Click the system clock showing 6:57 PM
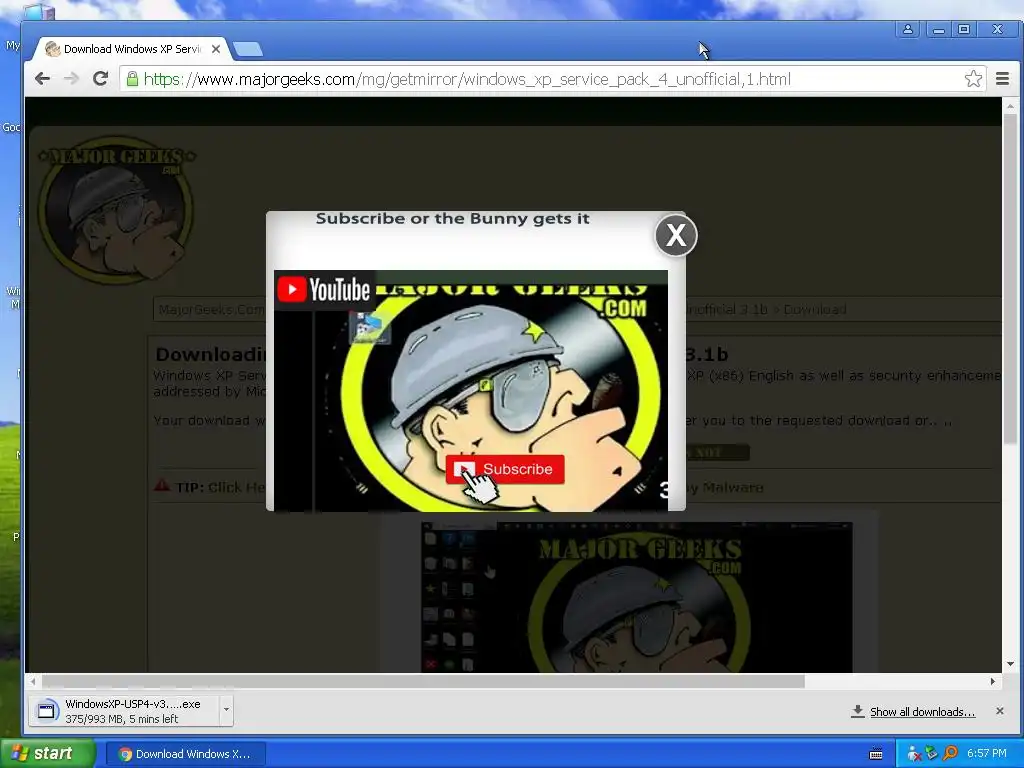The width and height of the screenshot is (1024, 768). pyautogui.click(x=987, y=754)
